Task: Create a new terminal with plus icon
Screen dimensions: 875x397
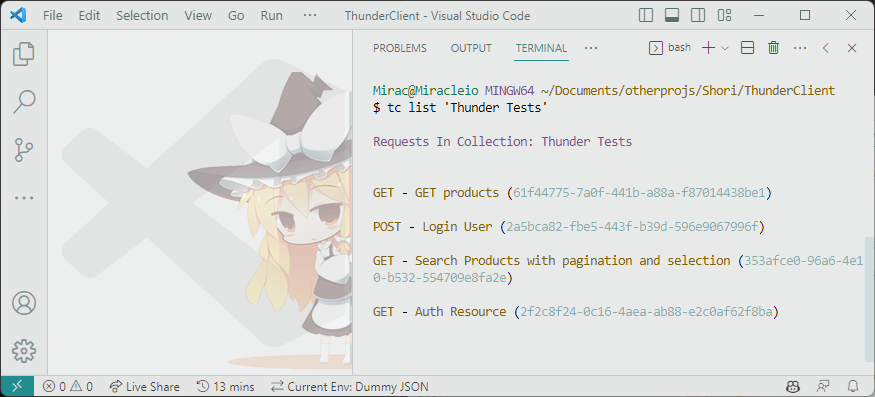Action: pyautogui.click(x=708, y=48)
